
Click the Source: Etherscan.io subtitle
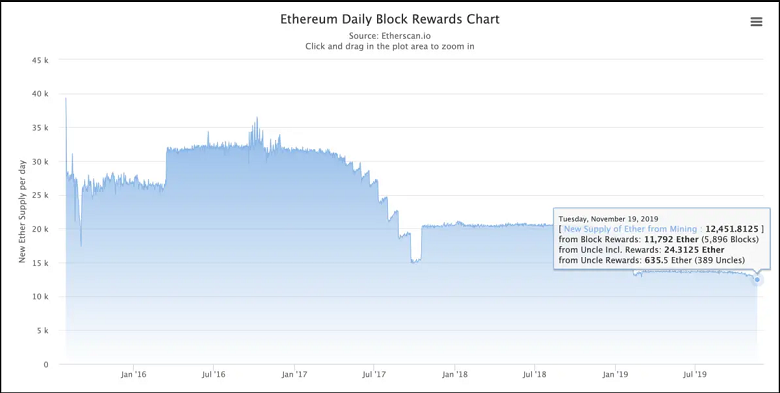click(390, 35)
